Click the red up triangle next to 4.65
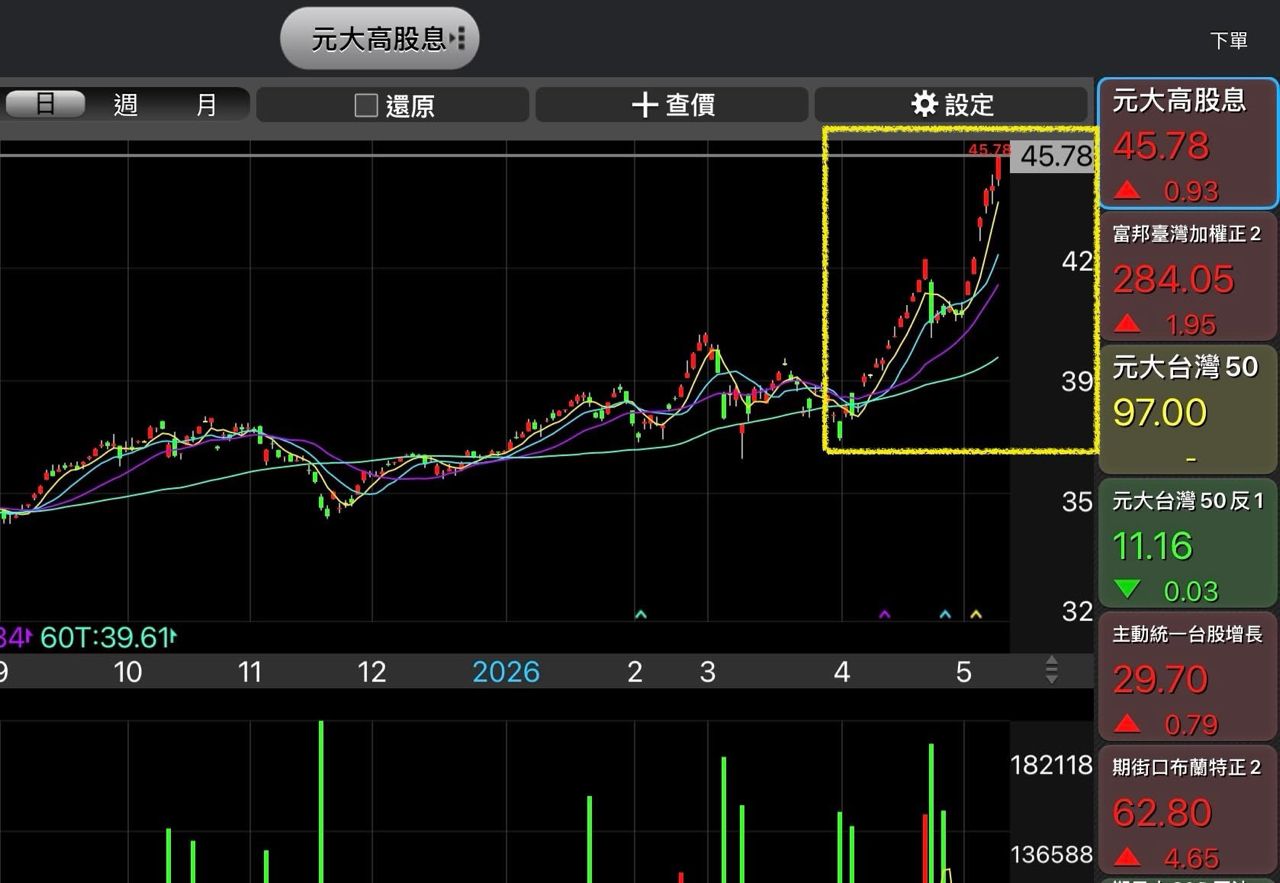 coord(1127,856)
